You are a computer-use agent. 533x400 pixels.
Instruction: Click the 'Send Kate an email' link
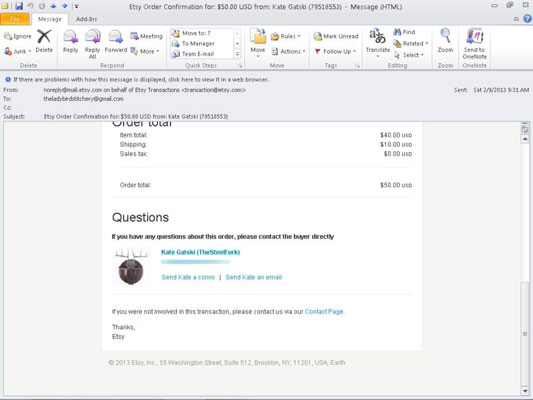tap(254, 277)
